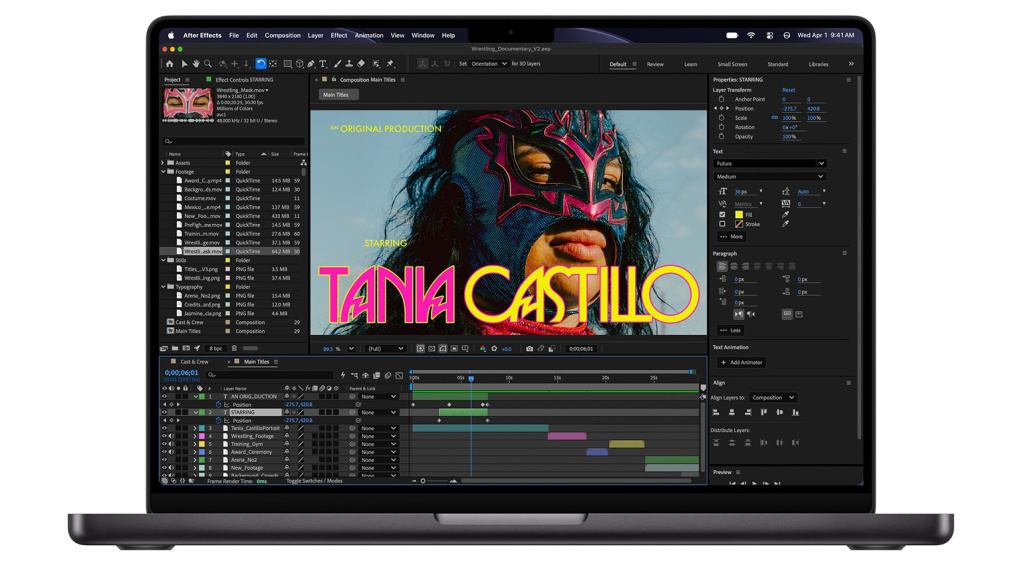
Task: Select the Roto Brush tool
Action: tap(376, 64)
